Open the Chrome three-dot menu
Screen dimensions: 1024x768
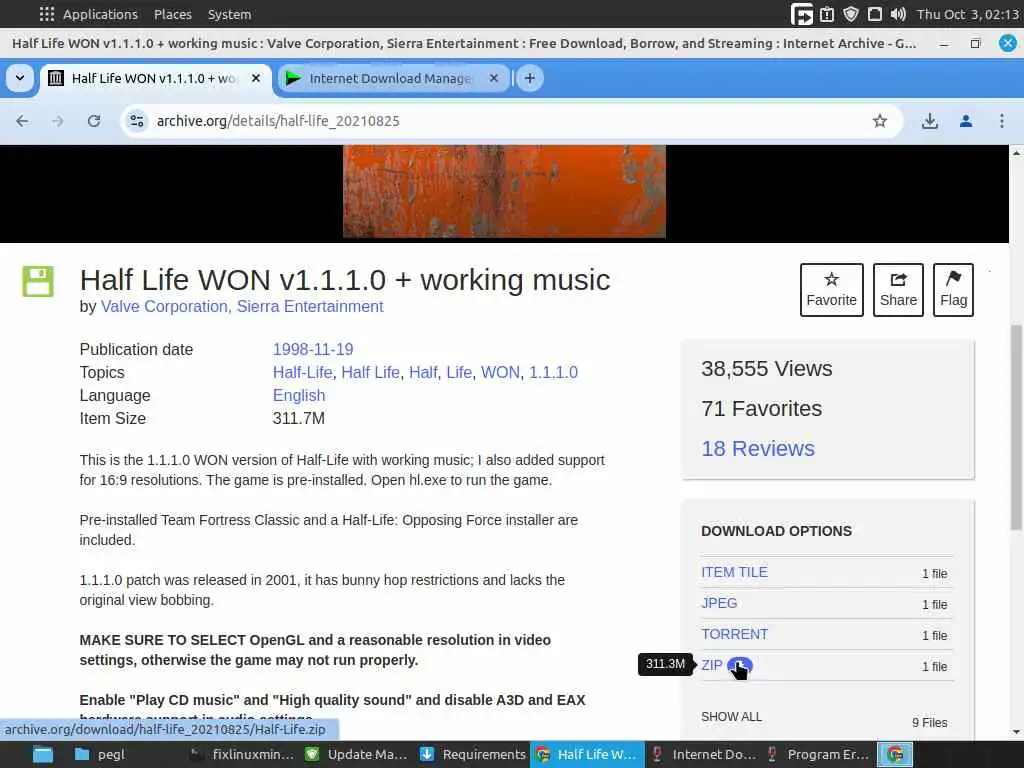click(1002, 121)
